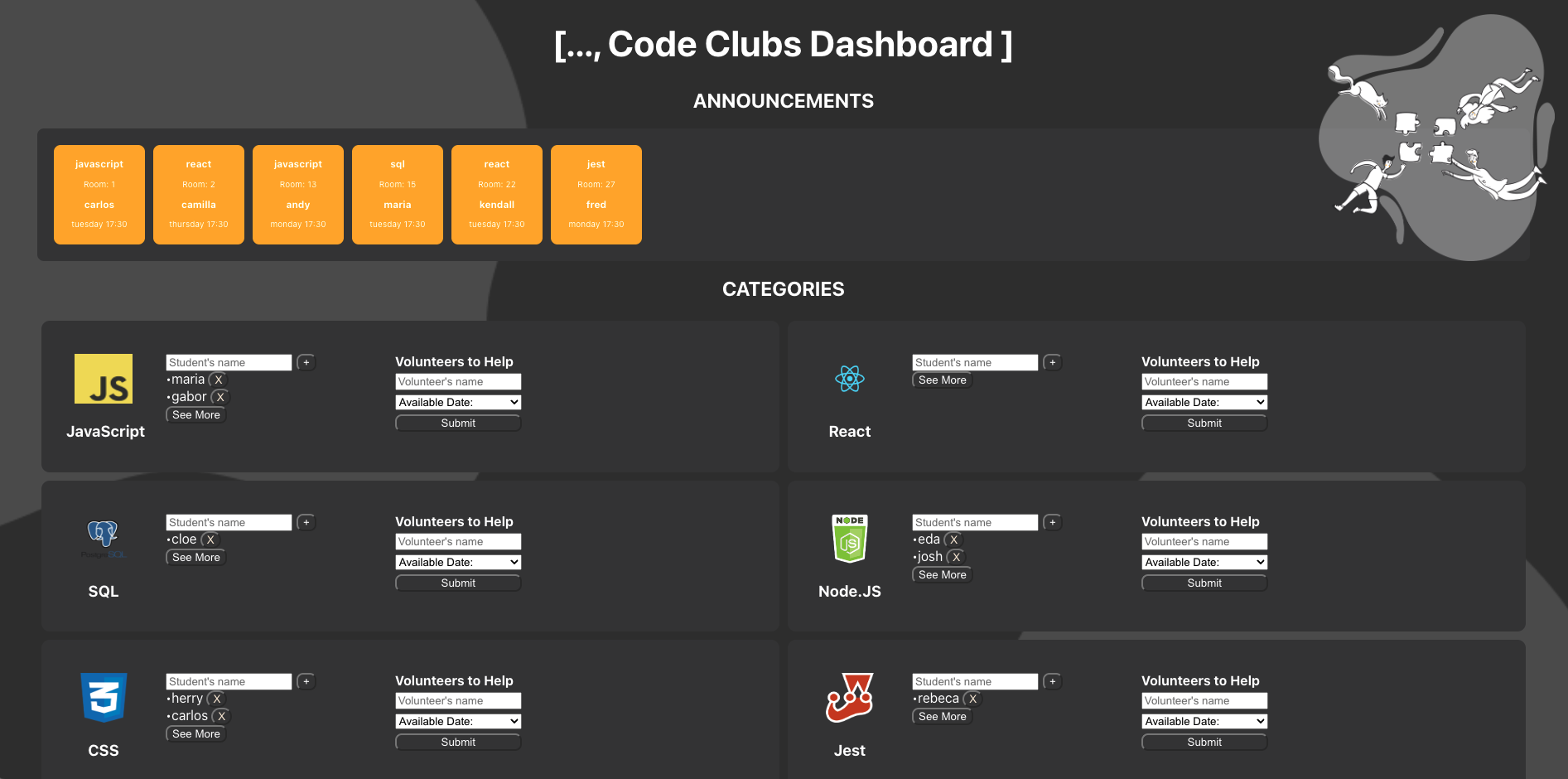Click the CATEGORIES heading
Image resolution: width=1568 pixels, height=779 pixels.
click(x=784, y=289)
